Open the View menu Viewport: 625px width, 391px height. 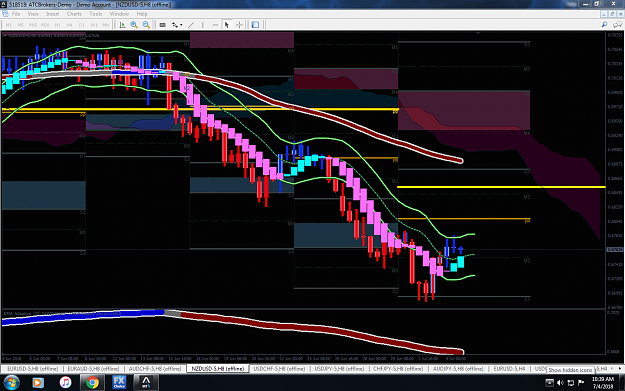(33, 14)
